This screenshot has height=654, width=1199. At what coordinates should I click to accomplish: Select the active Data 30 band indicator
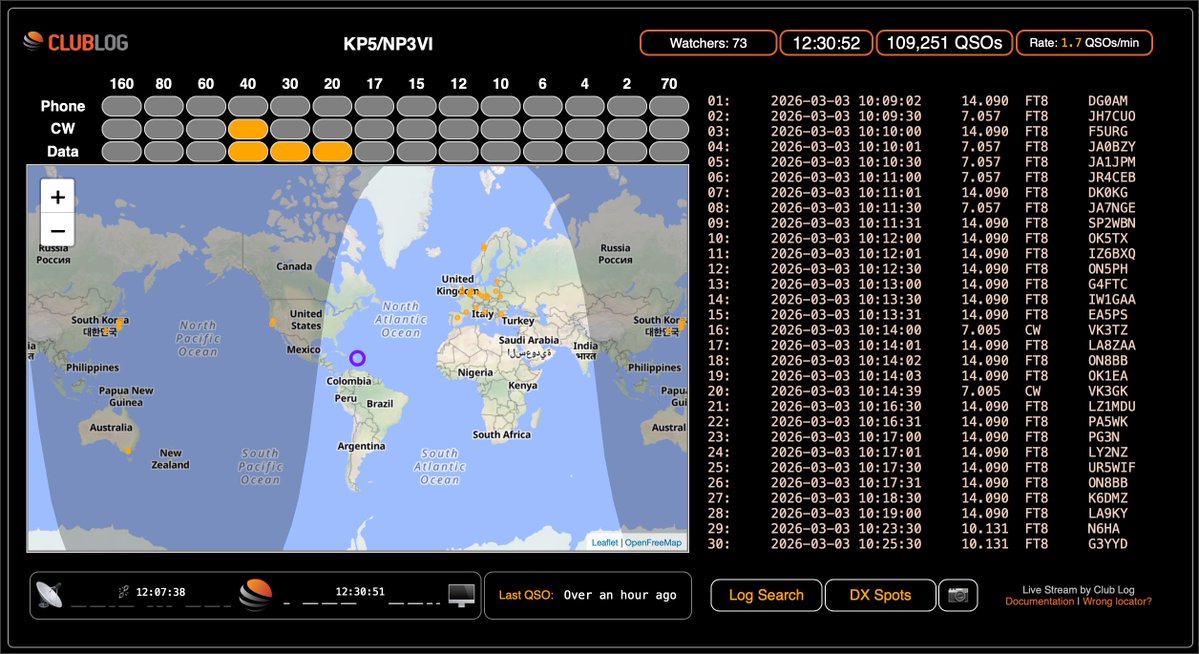pyautogui.click(x=290, y=151)
